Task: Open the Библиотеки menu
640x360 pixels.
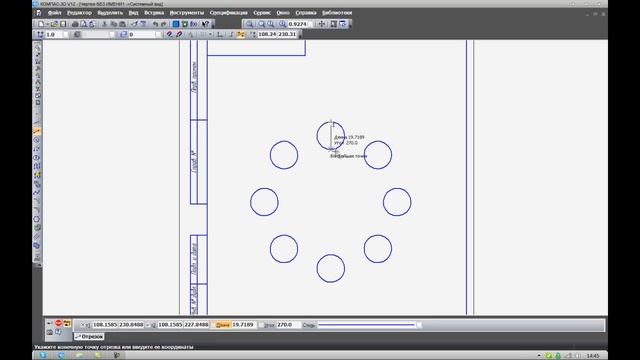Action: point(337,13)
